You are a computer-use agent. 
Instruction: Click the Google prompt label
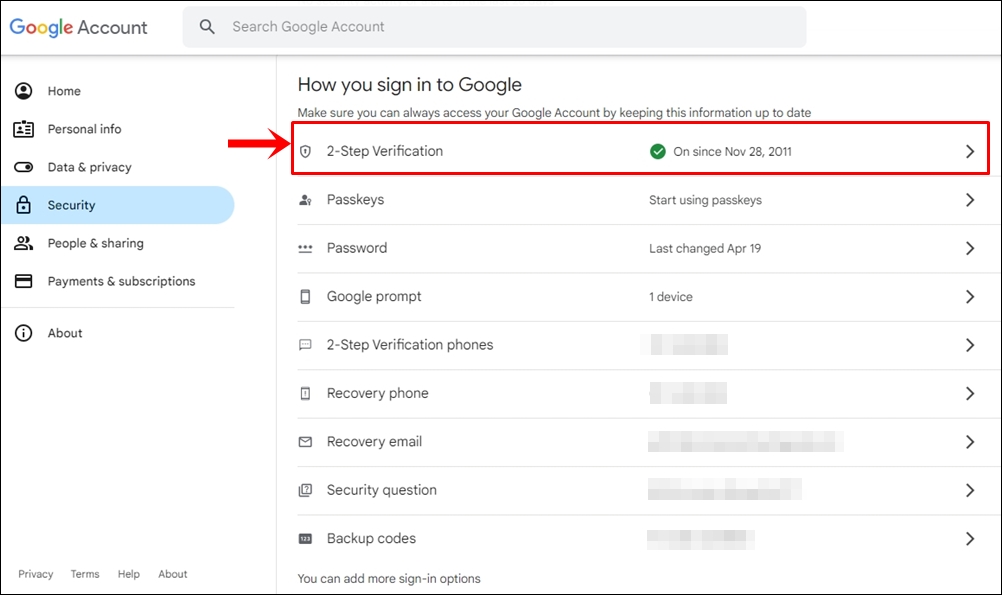coord(374,297)
